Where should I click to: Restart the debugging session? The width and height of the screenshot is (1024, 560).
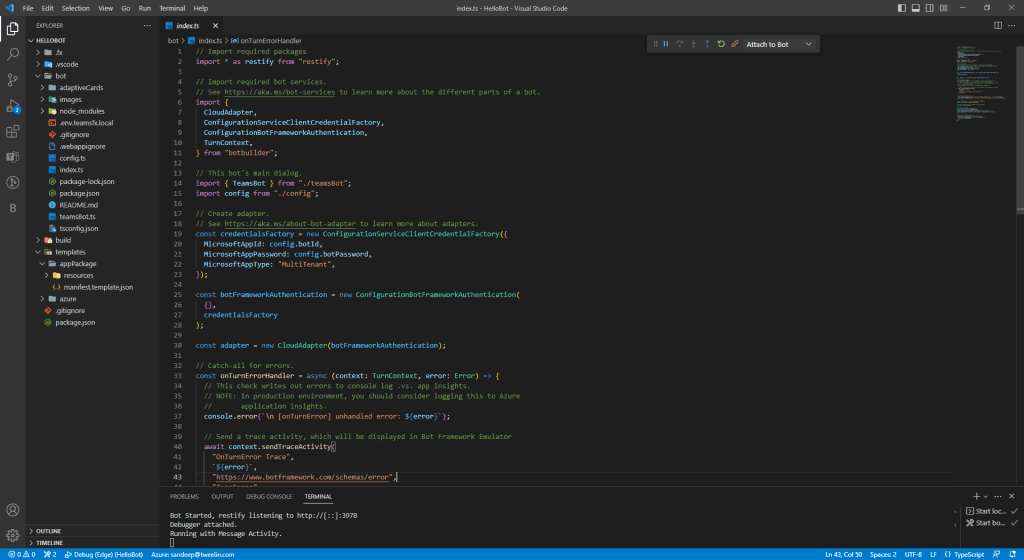(721, 44)
